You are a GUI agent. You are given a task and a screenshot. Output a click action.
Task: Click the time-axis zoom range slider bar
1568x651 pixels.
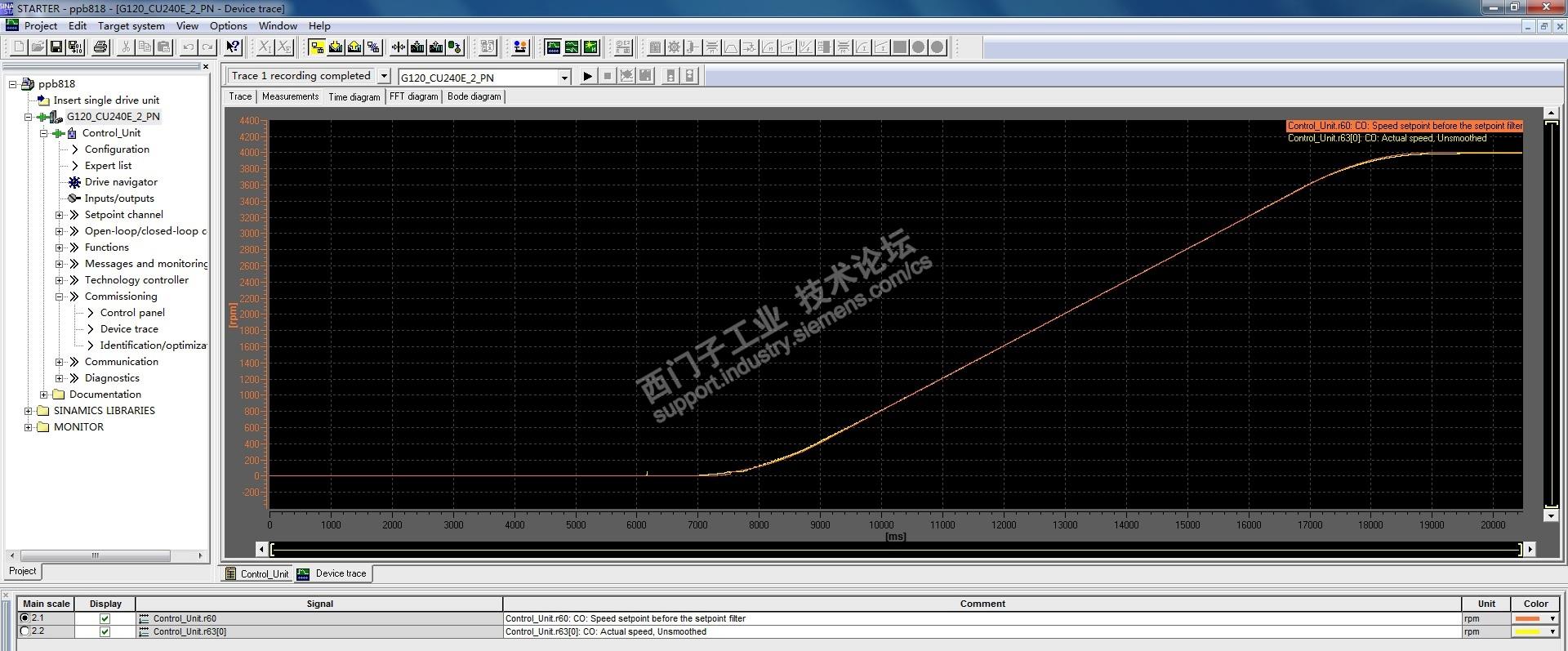point(896,550)
